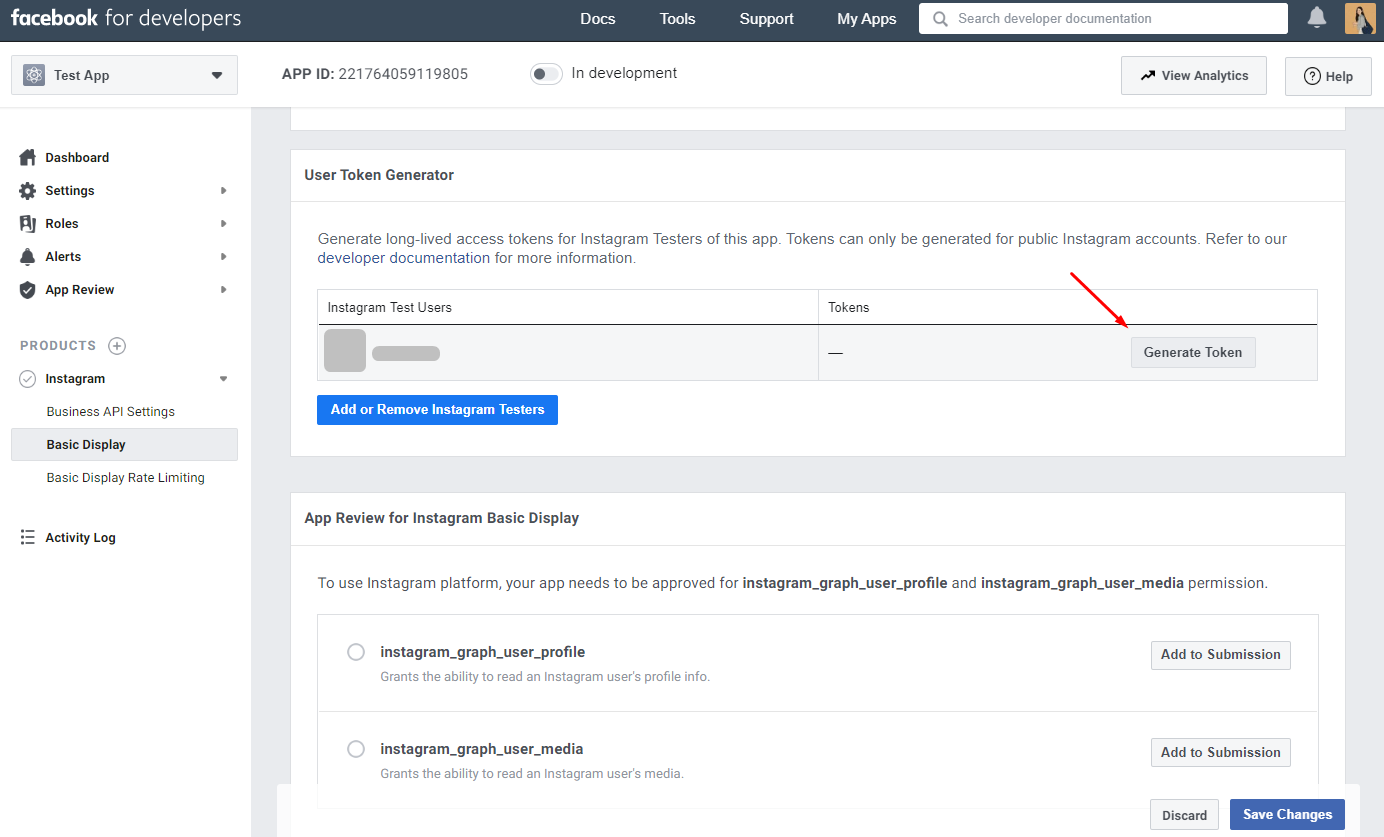Viewport: 1384px width, 837px height.
Task: Click the Activity Log list icon
Action: [x=27, y=538]
